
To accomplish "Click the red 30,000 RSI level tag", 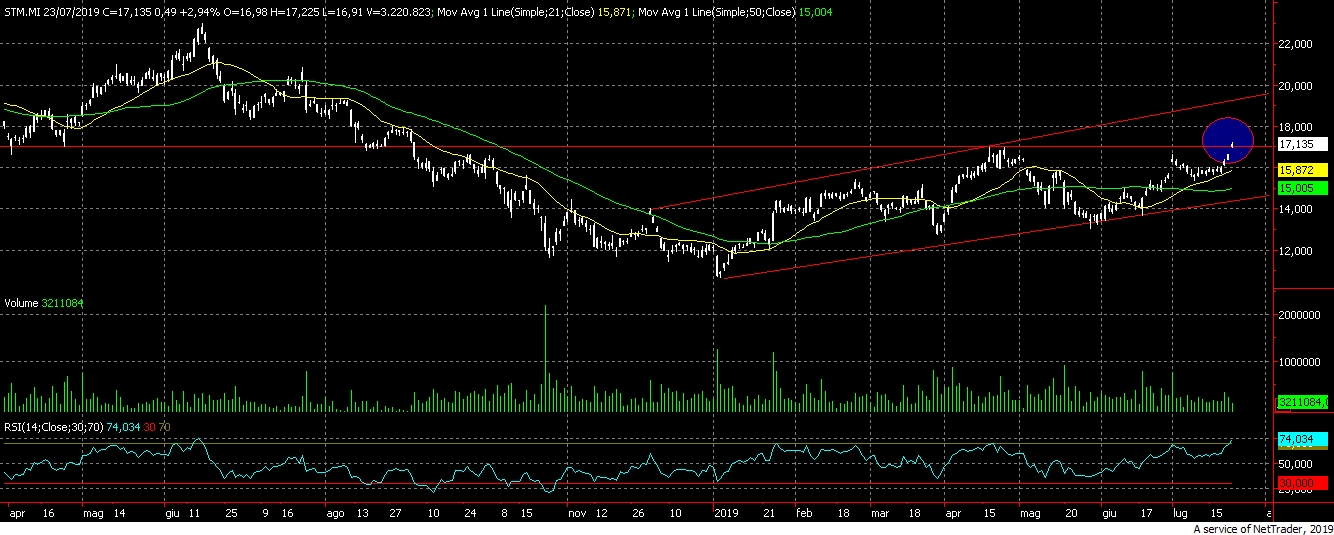I will coord(1302,482).
